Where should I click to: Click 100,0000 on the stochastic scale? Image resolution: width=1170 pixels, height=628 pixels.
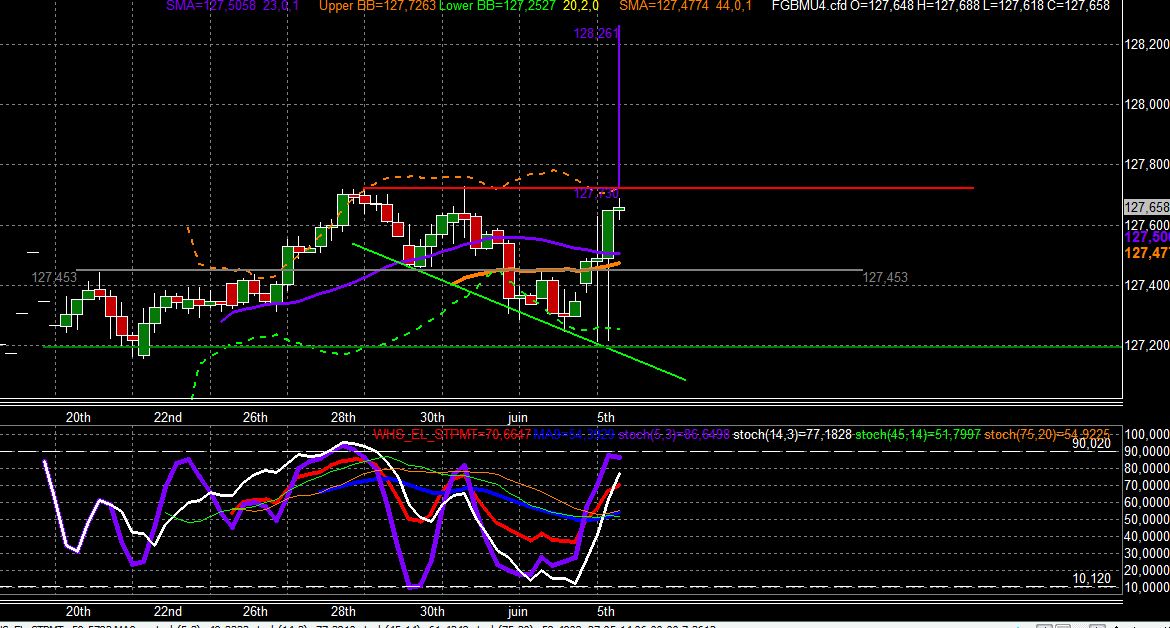point(1147,434)
